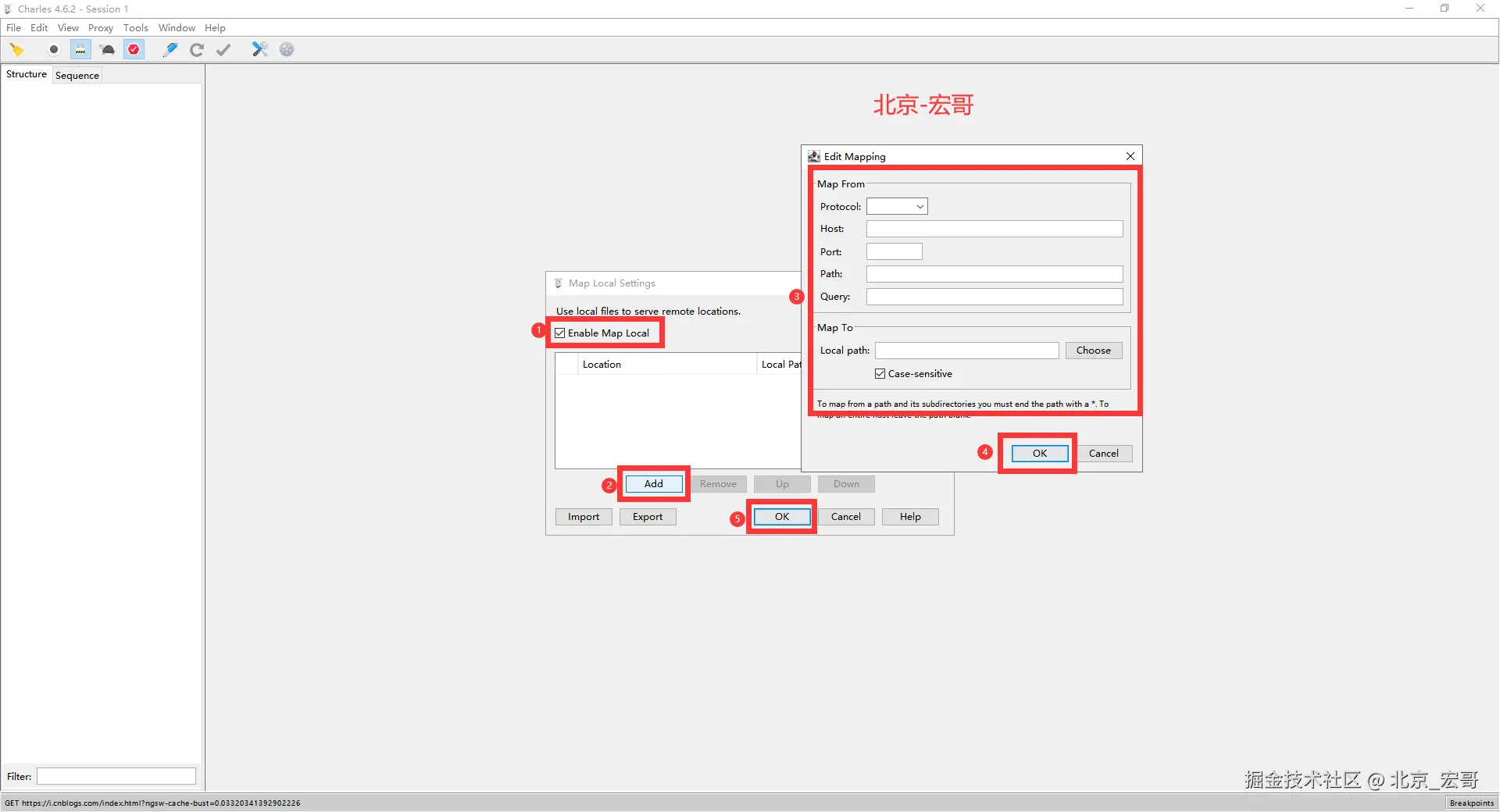
Task: Open the Proxy menu
Action: (101, 28)
